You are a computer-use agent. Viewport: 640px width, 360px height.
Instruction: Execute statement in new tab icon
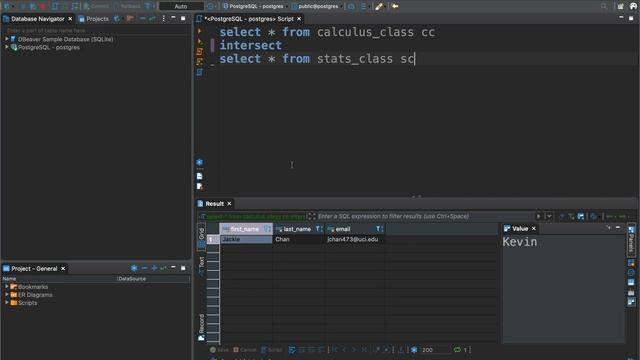tap(200, 41)
